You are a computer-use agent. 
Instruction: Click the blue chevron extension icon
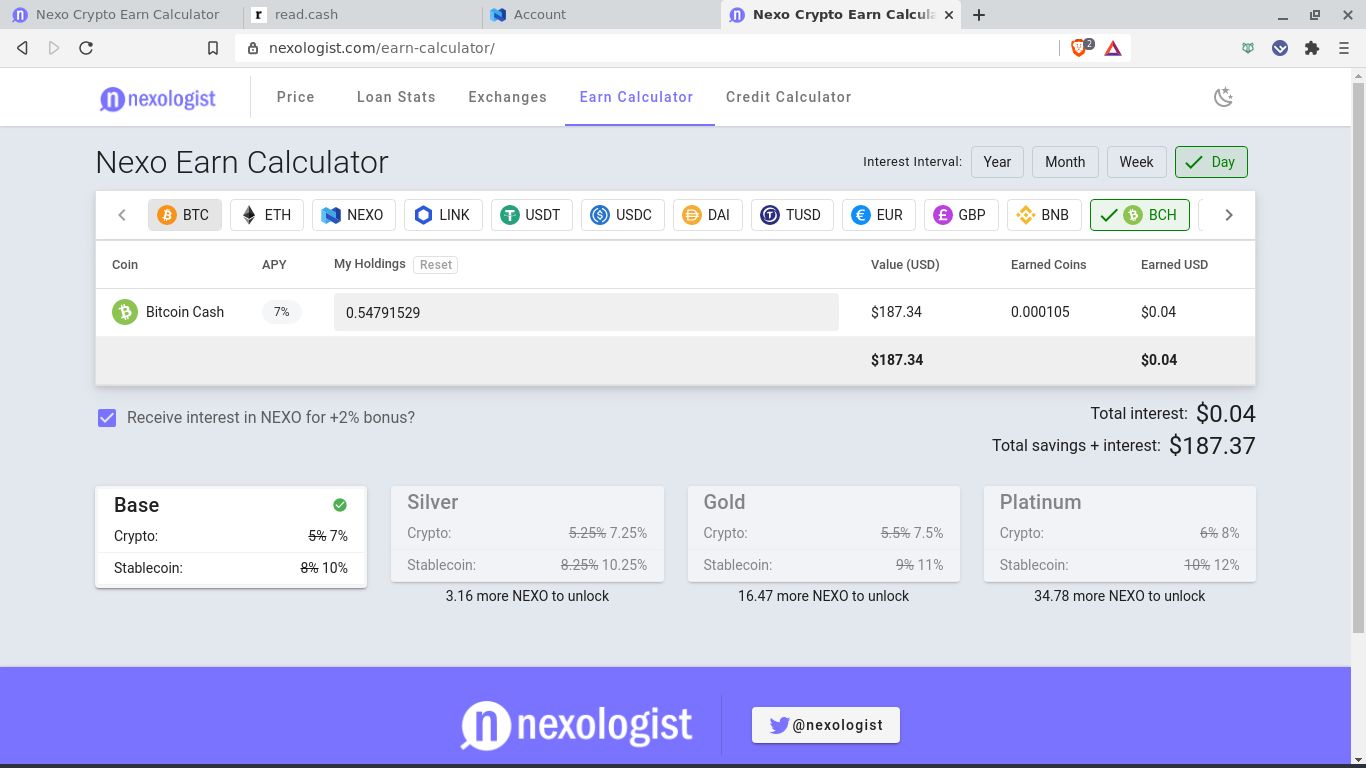click(x=1280, y=48)
